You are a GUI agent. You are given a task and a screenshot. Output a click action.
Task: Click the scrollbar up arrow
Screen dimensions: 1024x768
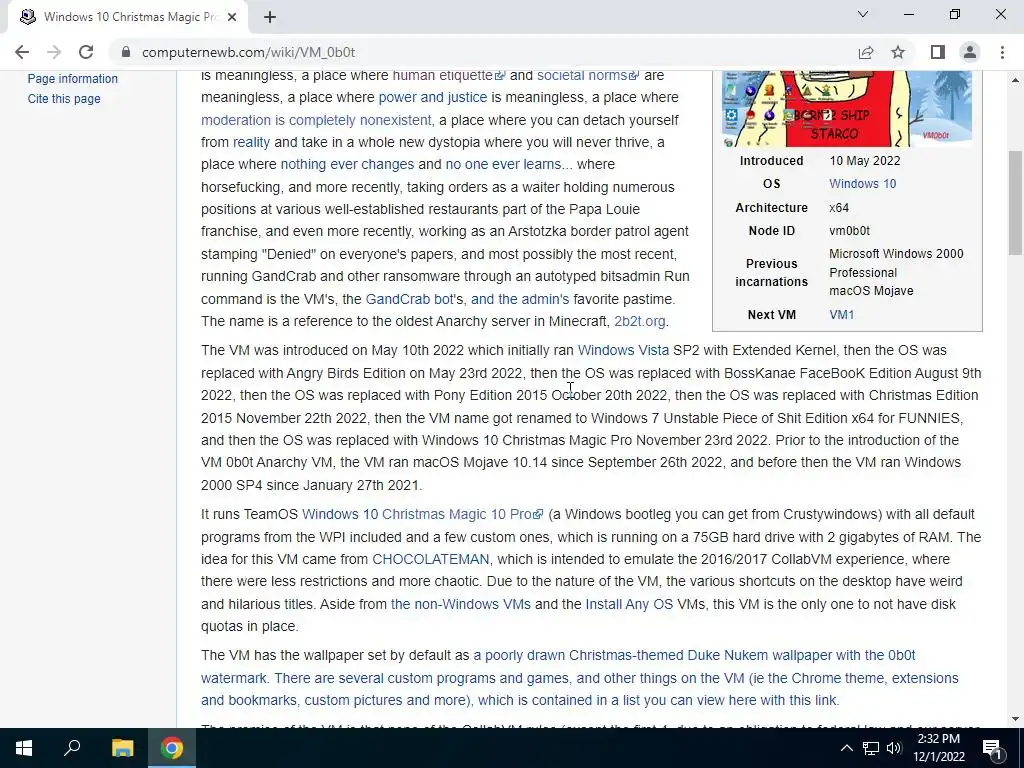click(x=1015, y=79)
